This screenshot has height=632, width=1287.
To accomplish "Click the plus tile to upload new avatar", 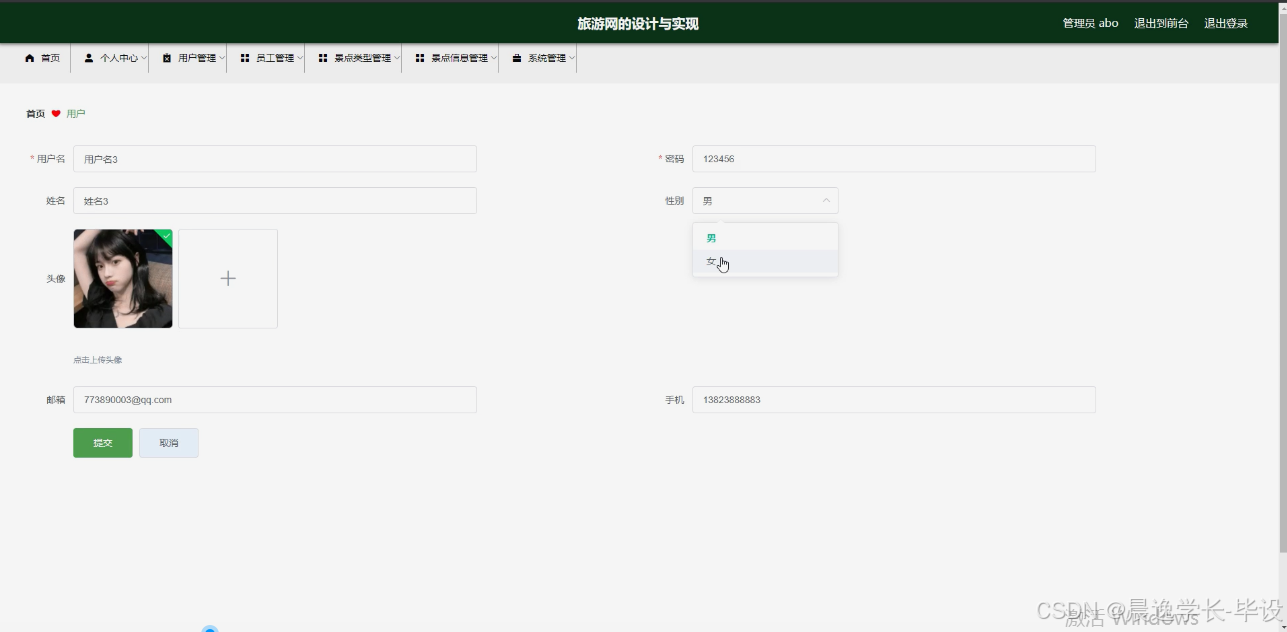I will point(227,278).
